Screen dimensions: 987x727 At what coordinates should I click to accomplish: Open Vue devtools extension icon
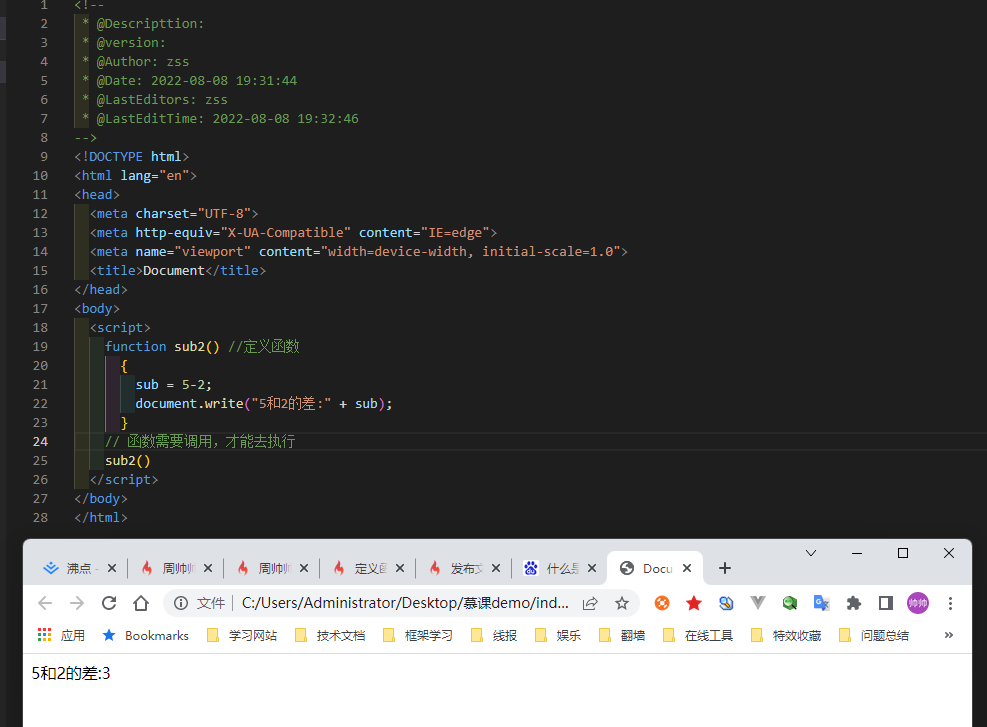pos(758,603)
